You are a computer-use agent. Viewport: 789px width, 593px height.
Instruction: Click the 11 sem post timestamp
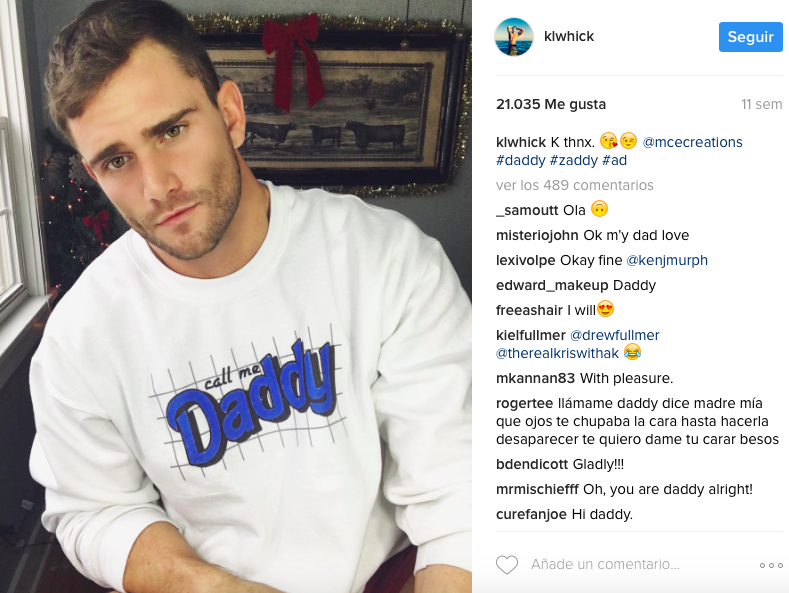click(x=761, y=104)
